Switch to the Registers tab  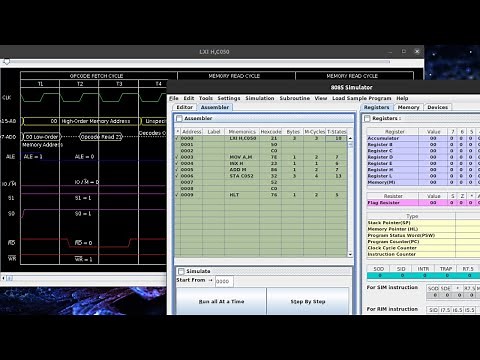pyautogui.click(x=376, y=107)
